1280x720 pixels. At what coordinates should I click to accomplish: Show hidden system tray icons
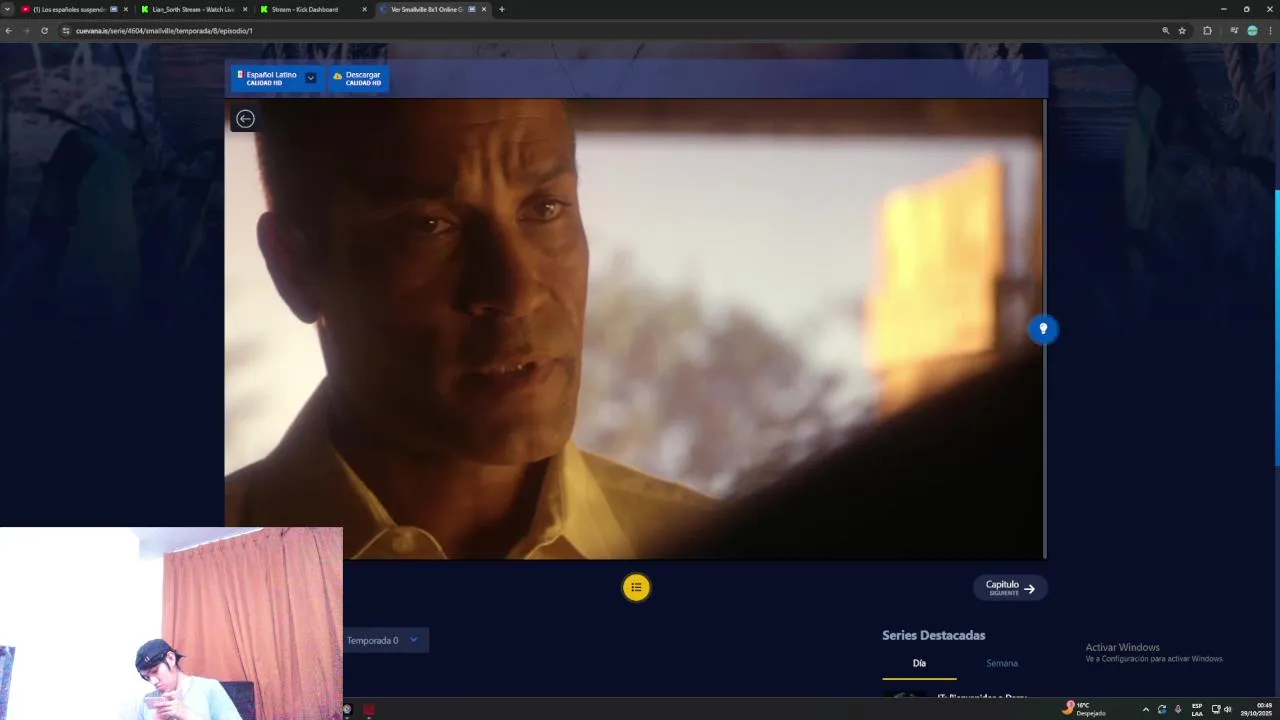(1145, 709)
